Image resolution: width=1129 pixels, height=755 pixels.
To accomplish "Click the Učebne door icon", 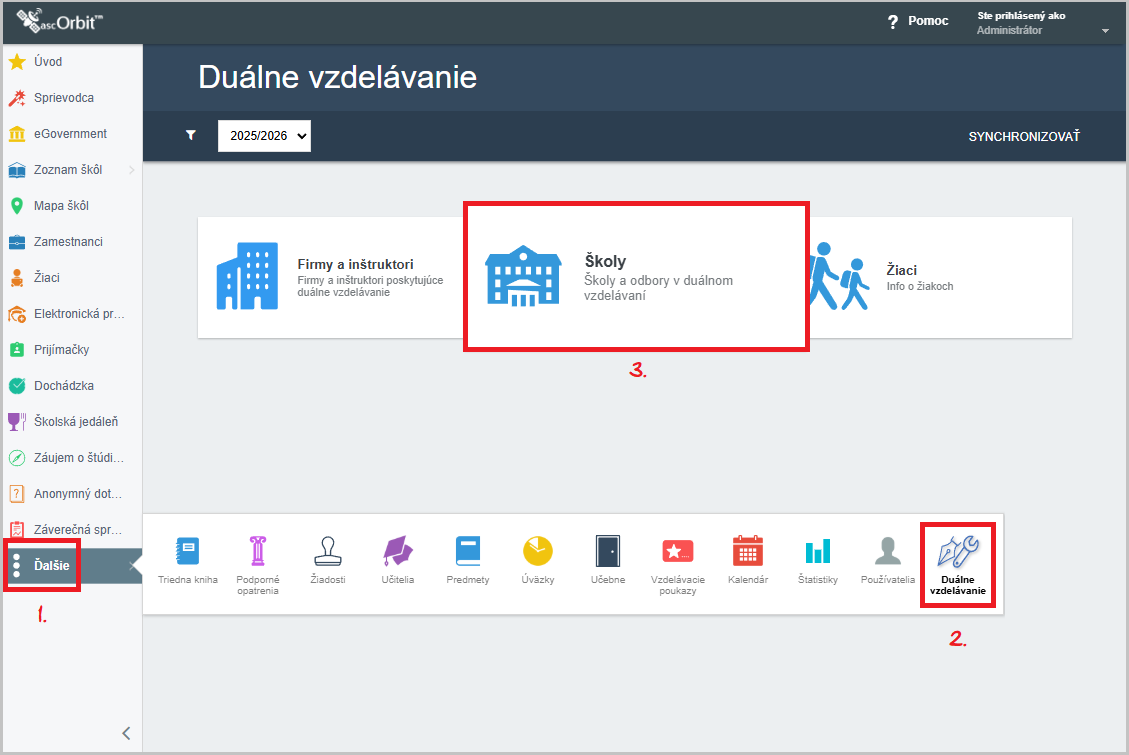I will [608, 551].
